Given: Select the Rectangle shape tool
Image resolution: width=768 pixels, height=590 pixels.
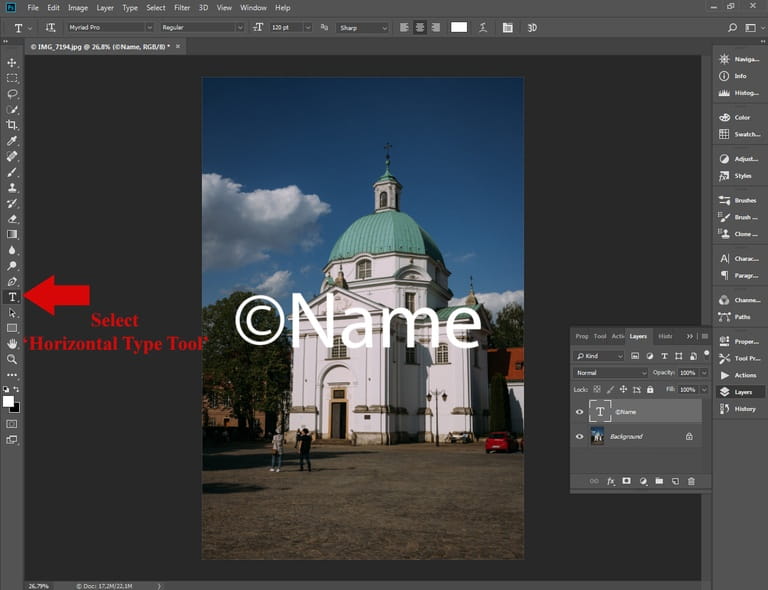Looking at the screenshot, I should [x=12, y=328].
